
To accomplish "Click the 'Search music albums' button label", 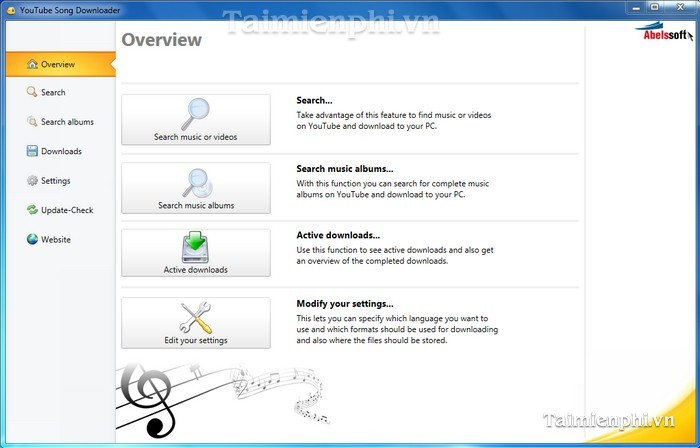I will [196, 205].
